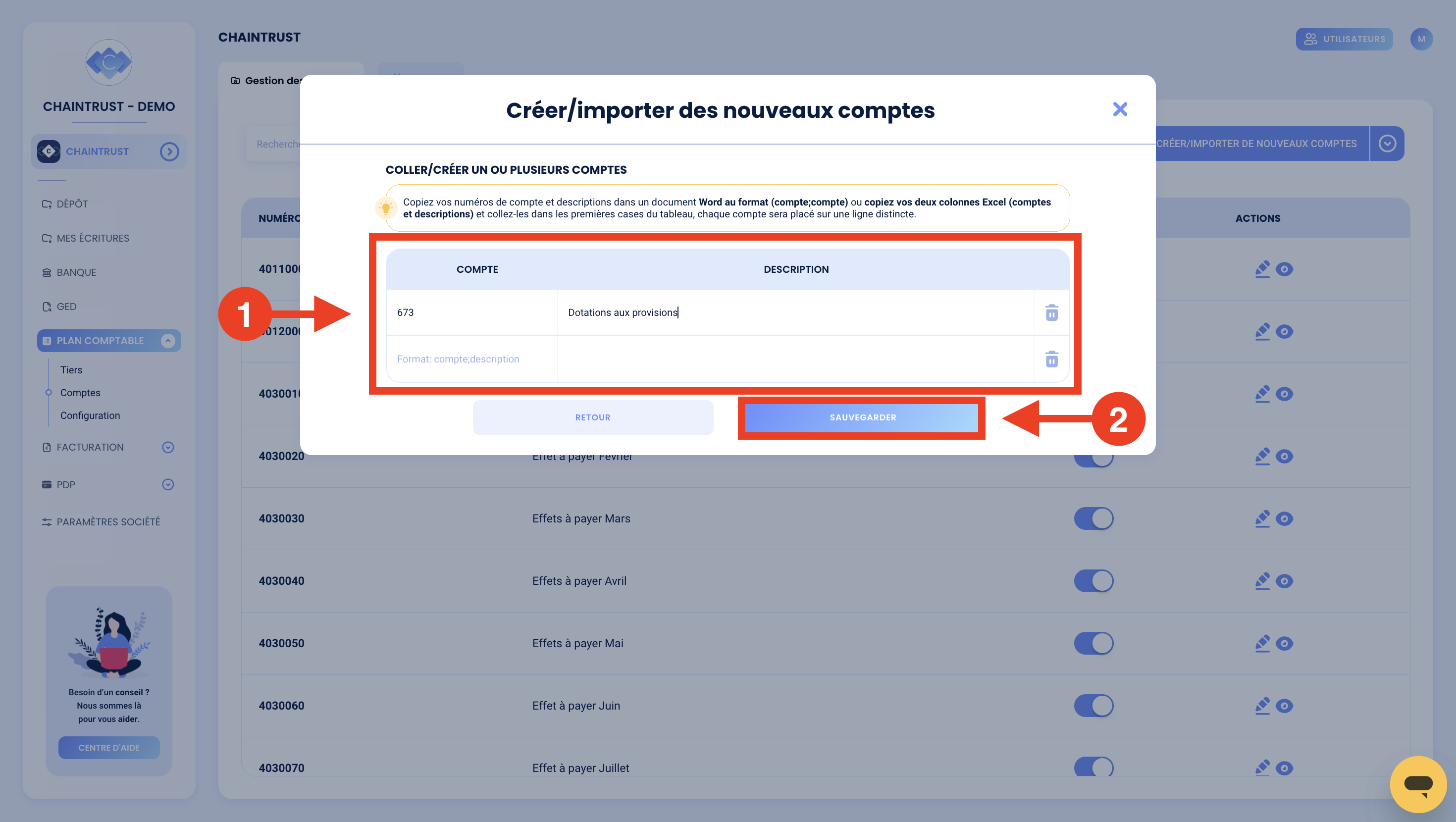The image size is (1456, 822).
Task: Toggle the switch for account 4030030
Action: coord(1093,518)
